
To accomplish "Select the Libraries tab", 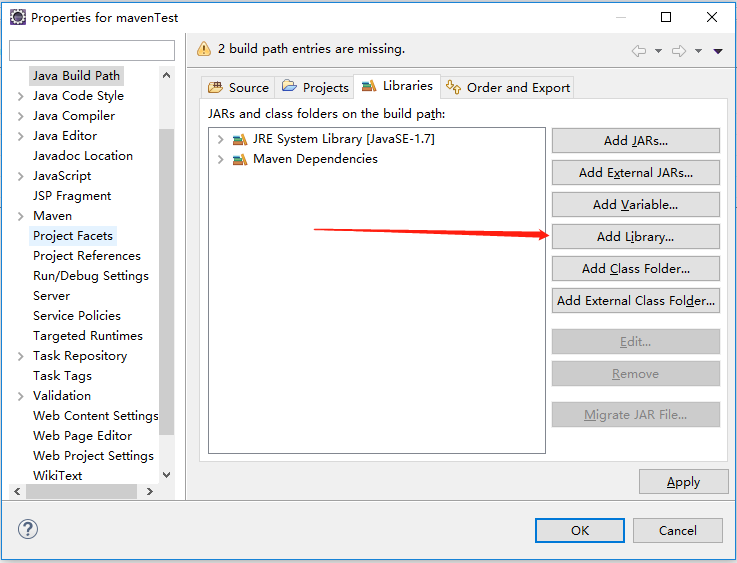I will click(x=397, y=86).
